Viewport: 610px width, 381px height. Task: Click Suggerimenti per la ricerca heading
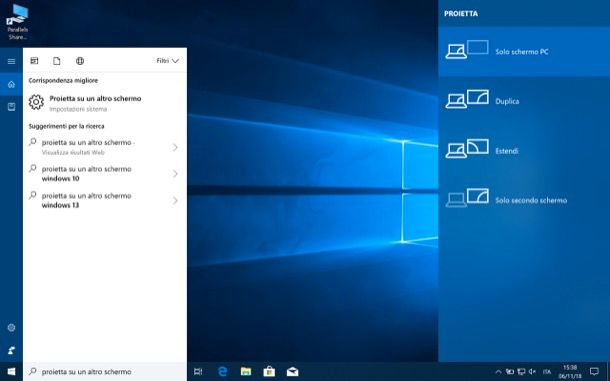pyautogui.click(x=67, y=126)
